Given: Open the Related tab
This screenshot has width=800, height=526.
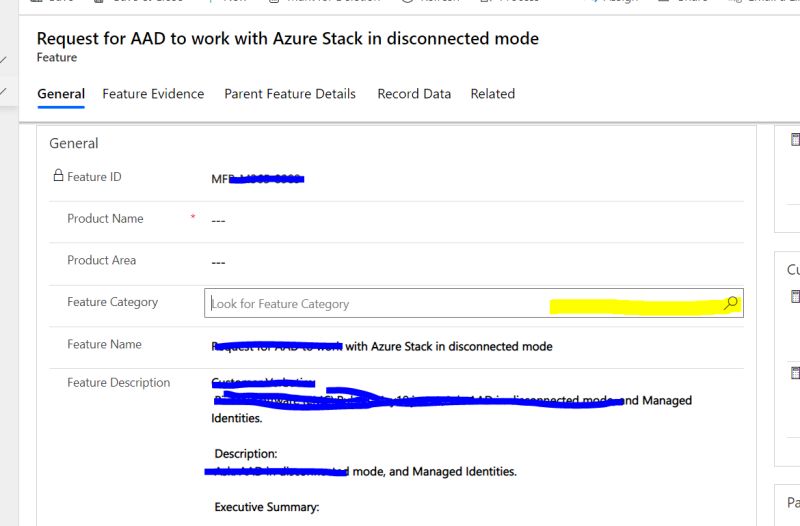Looking at the screenshot, I should click(492, 94).
